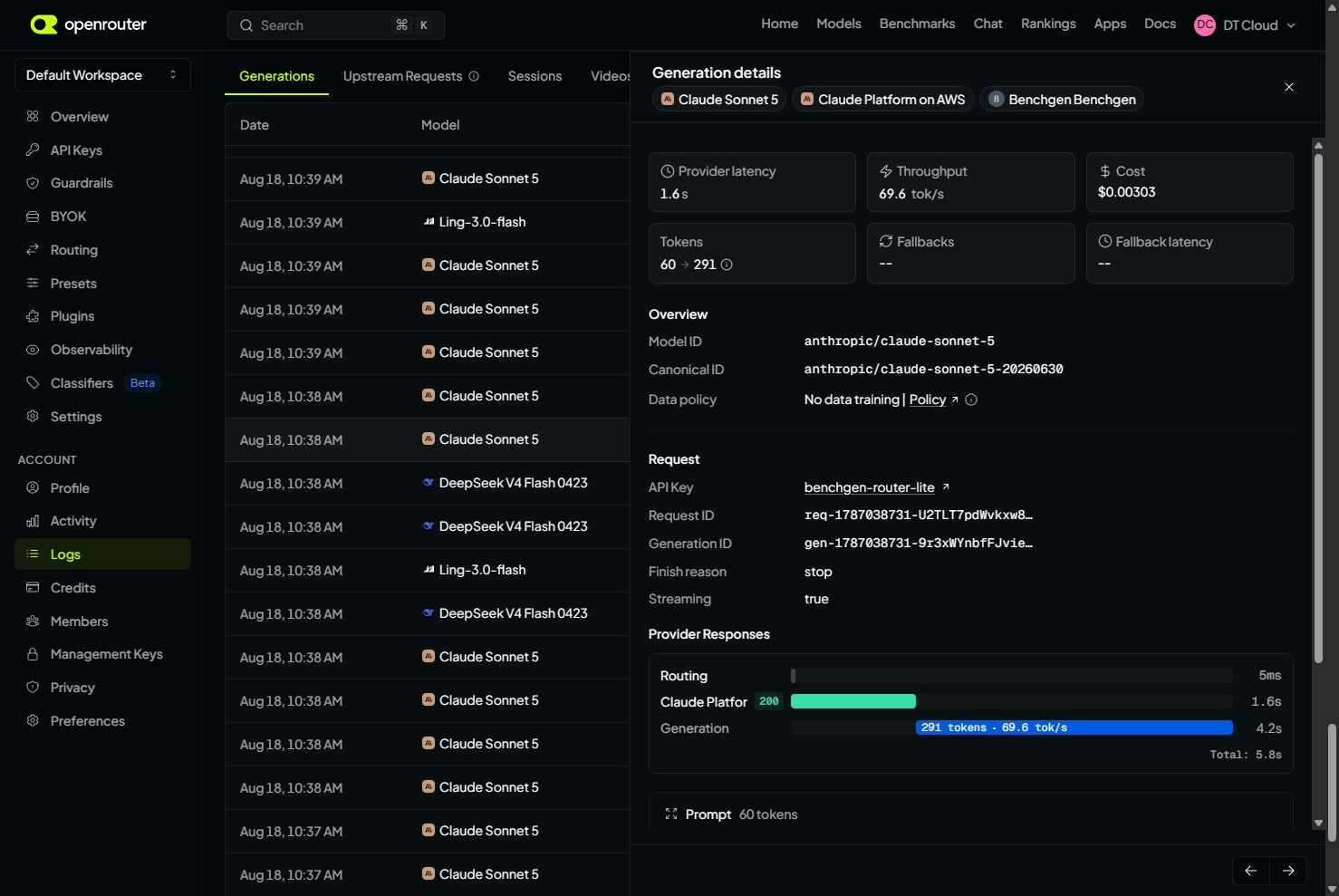This screenshot has width=1339, height=896.
Task: Open the Plugins puzzle icon
Action: [x=33, y=316]
